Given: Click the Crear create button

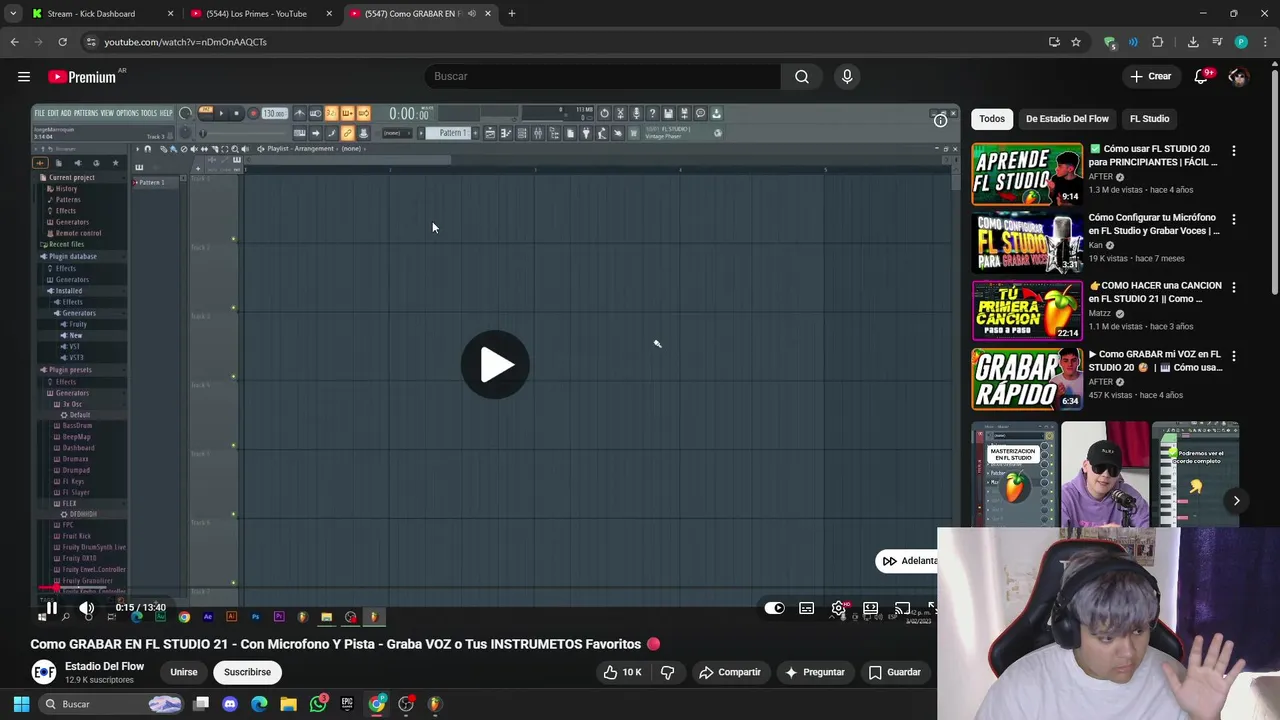Looking at the screenshot, I should (x=1150, y=76).
